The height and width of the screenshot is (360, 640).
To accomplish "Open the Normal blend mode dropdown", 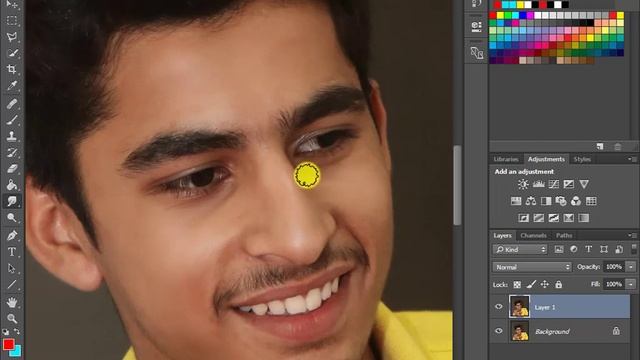I will [532, 267].
